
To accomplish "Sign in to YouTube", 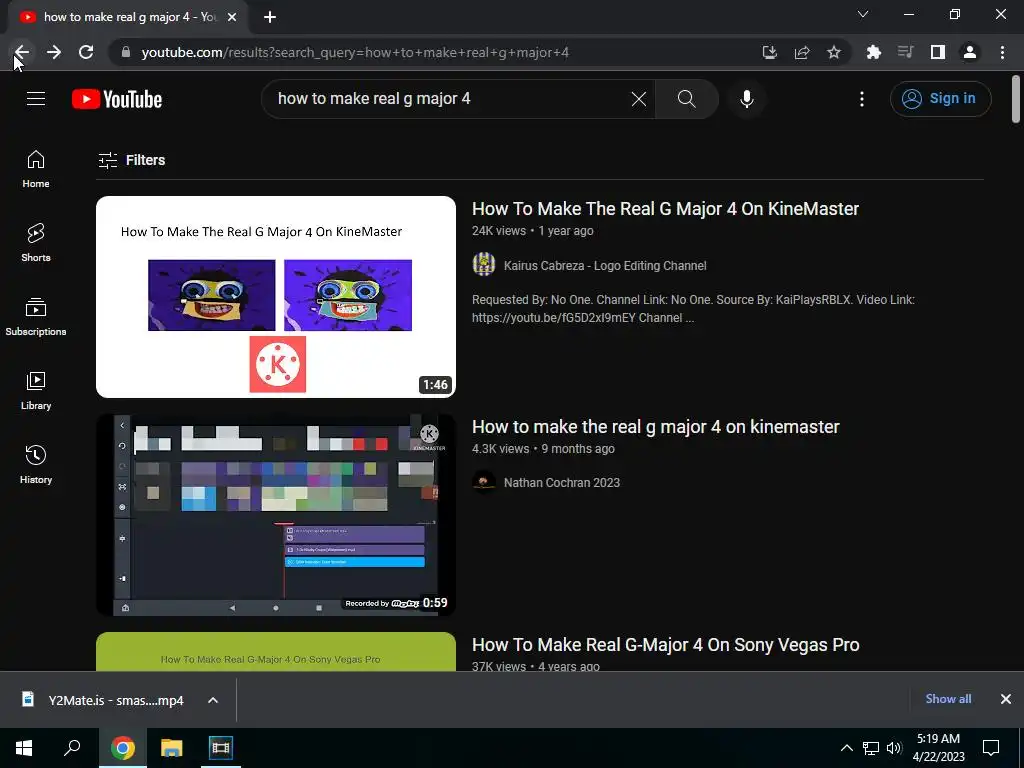I will (x=940, y=99).
